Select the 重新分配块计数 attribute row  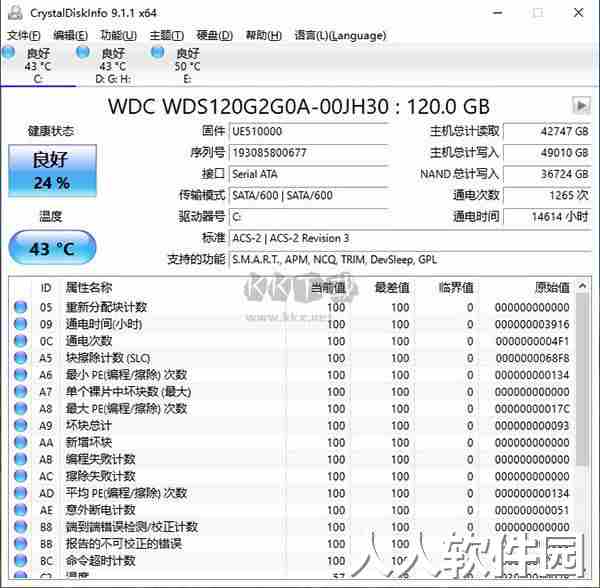292,307
